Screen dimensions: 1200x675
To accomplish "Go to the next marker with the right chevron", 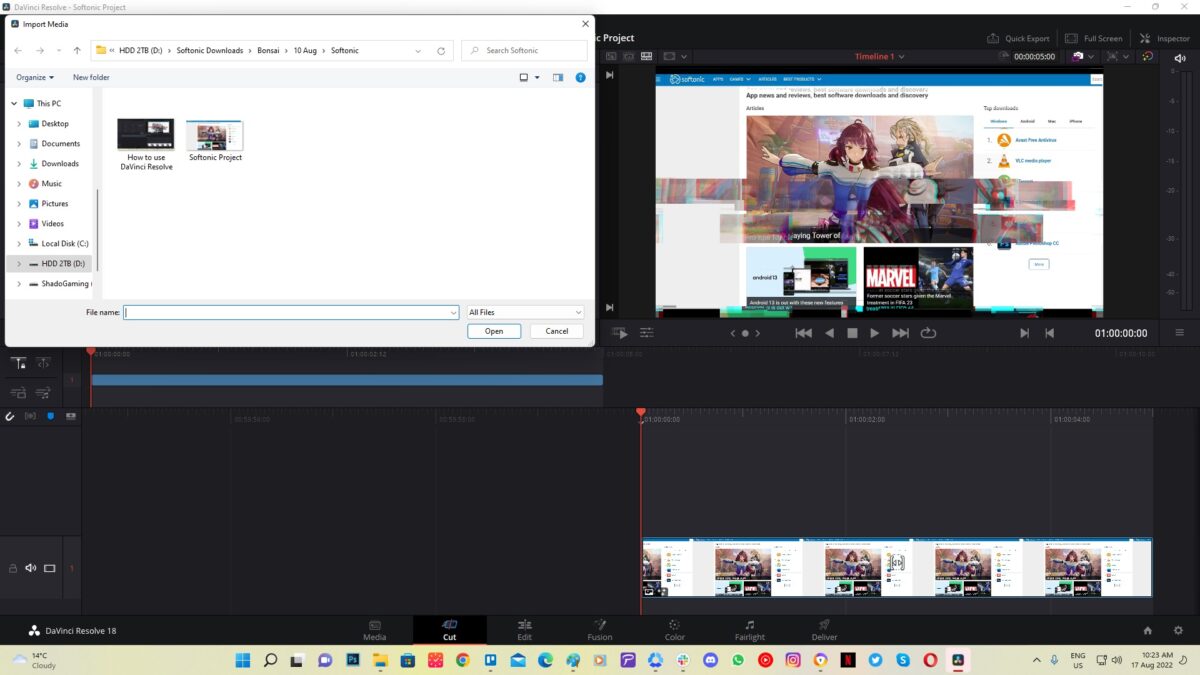I will 758,333.
